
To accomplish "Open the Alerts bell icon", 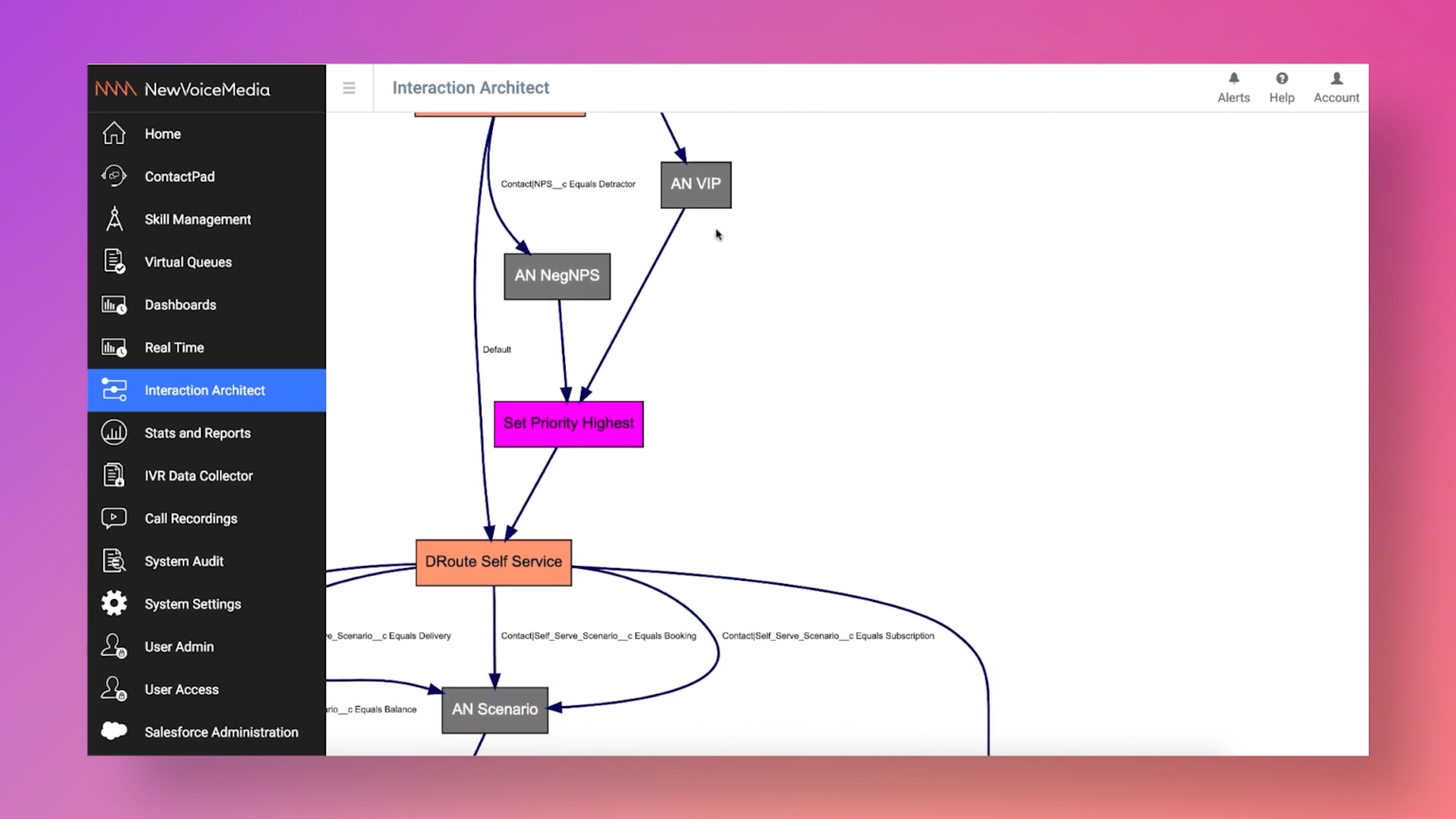I will coord(1233,79).
